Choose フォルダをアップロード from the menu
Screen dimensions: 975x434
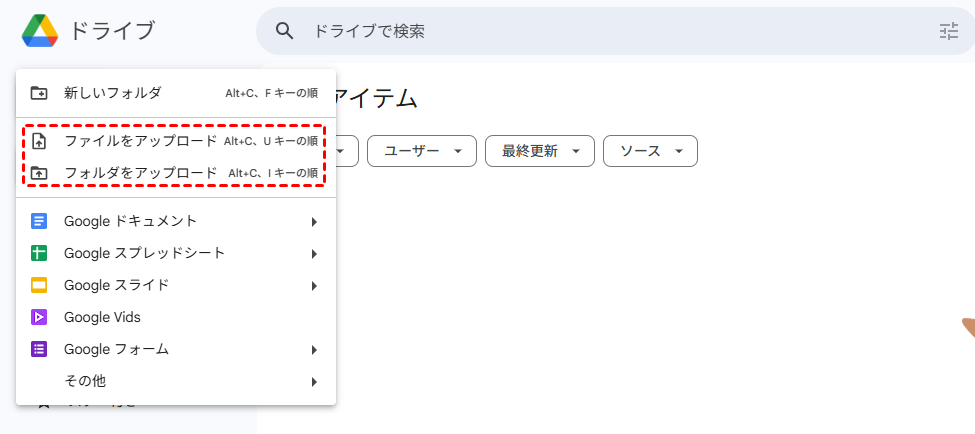point(176,173)
